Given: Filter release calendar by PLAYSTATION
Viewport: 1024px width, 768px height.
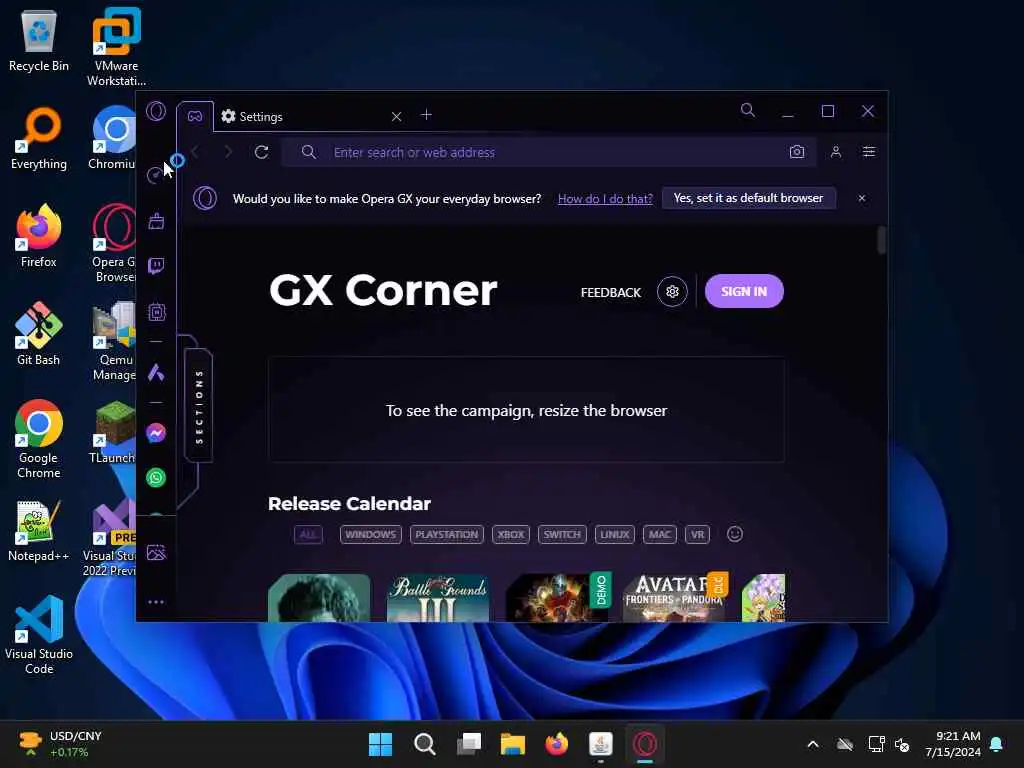Looking at the screenshot, I should click(447, 534).
